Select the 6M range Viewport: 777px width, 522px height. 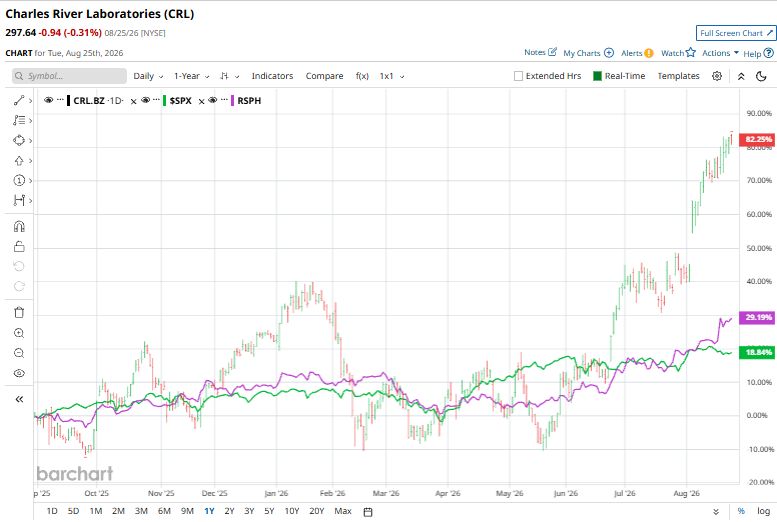point(164,511)
